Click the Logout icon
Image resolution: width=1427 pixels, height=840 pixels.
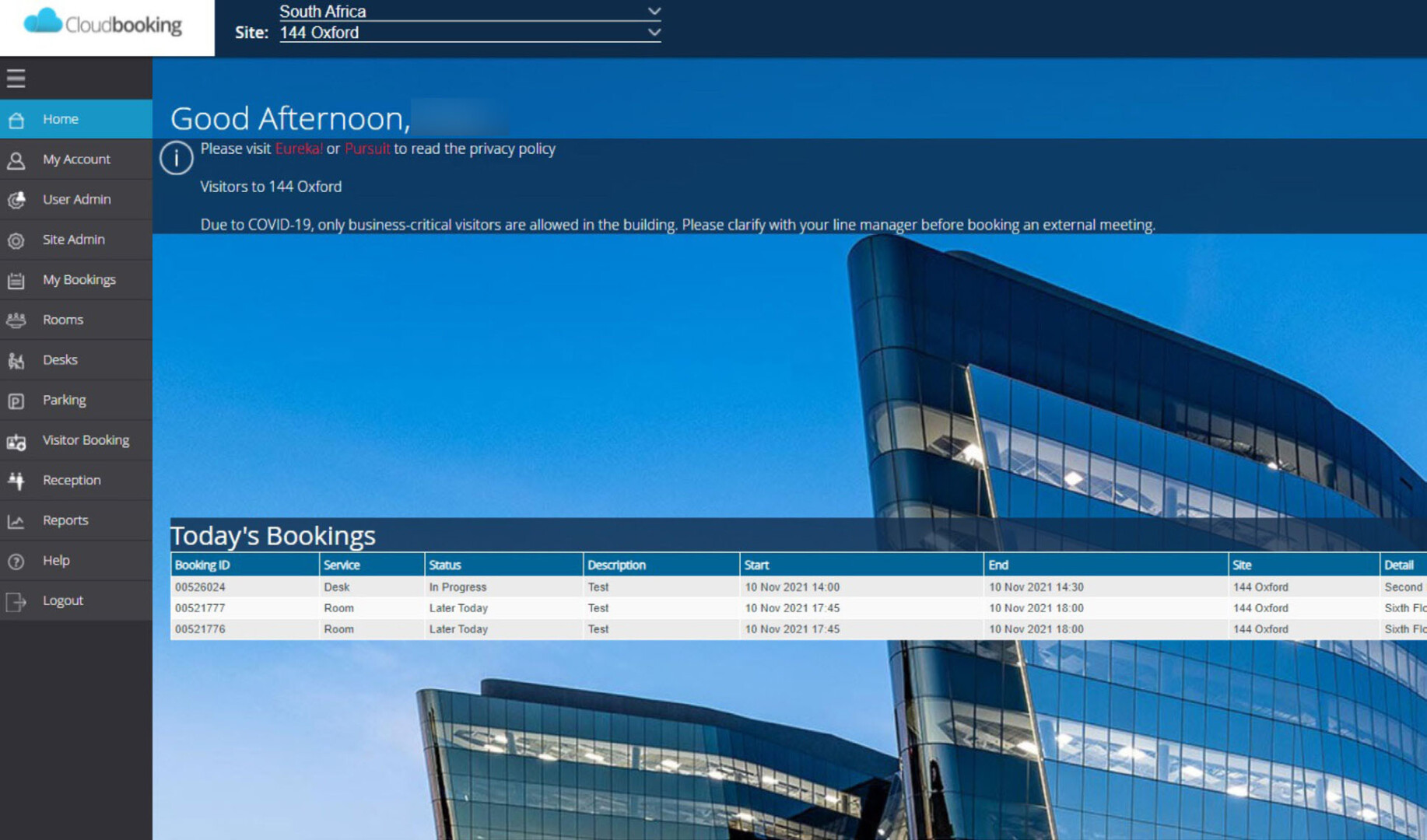click(x=16, y=601)
